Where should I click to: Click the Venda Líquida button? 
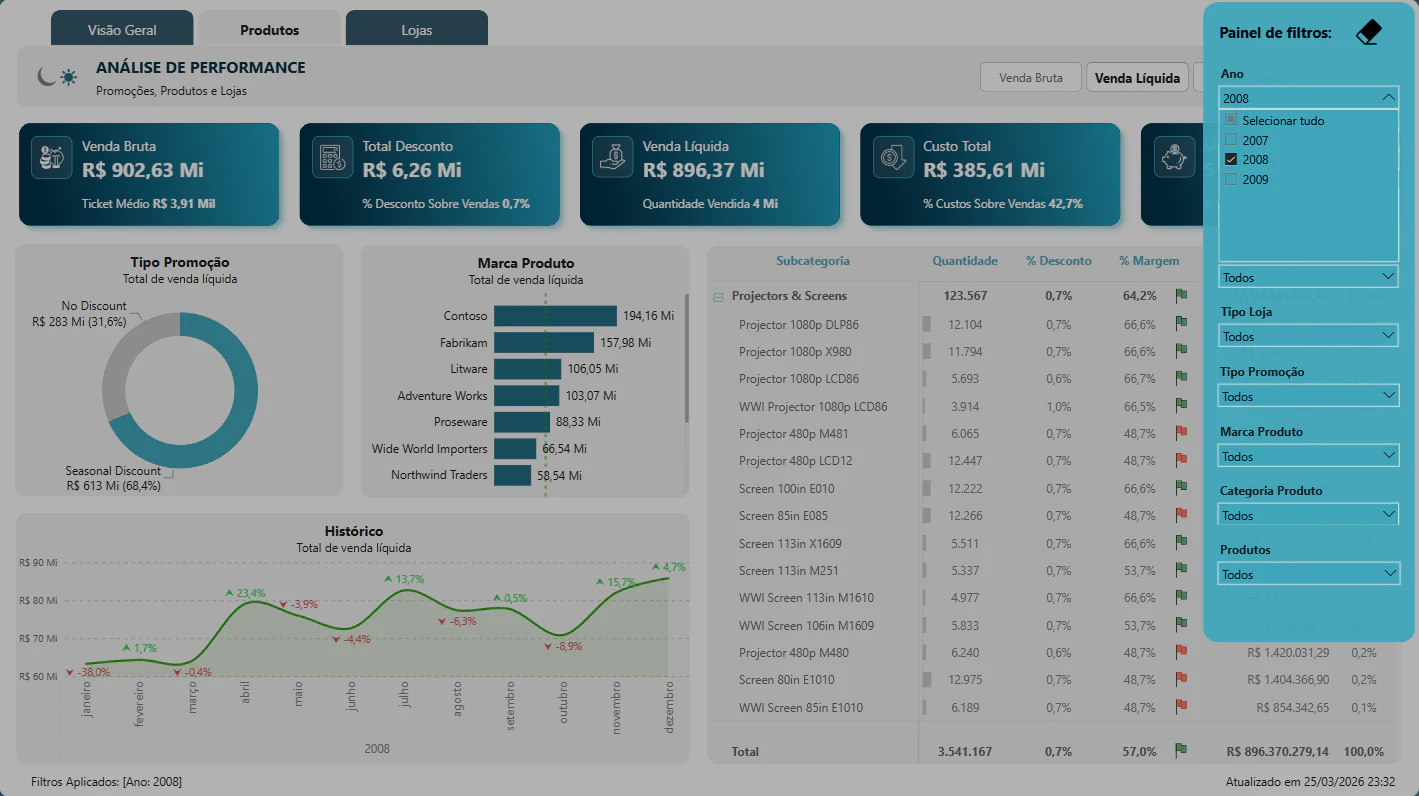pos(1137,77)
